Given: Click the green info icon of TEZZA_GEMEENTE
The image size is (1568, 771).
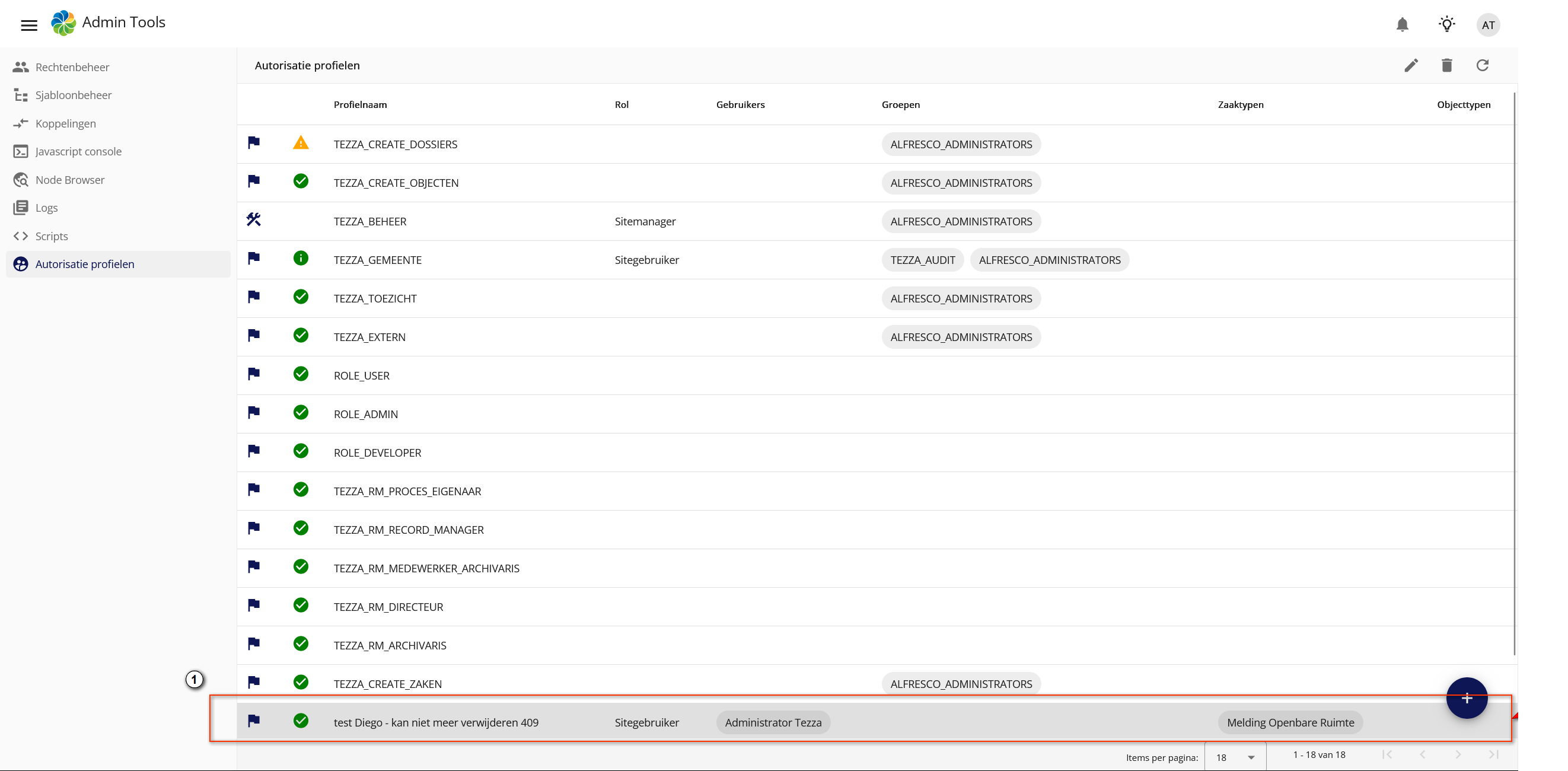Looking at the screenshot, I should [x=301, y=259].
